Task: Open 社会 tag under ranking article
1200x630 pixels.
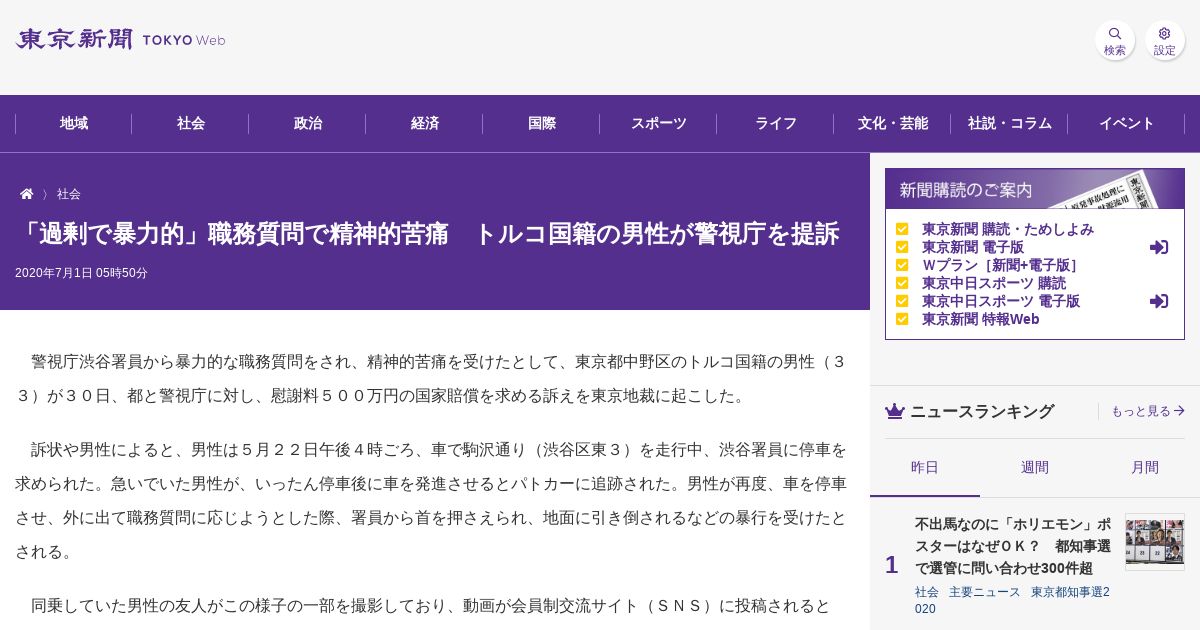Action: (927, 592)
